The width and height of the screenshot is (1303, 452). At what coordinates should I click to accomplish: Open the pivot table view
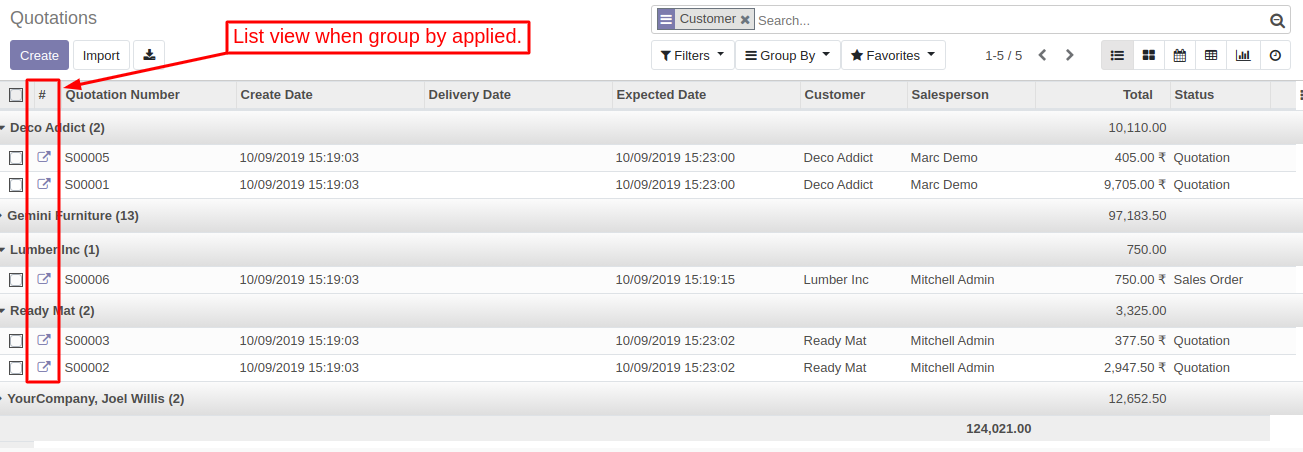(1211, 56)
